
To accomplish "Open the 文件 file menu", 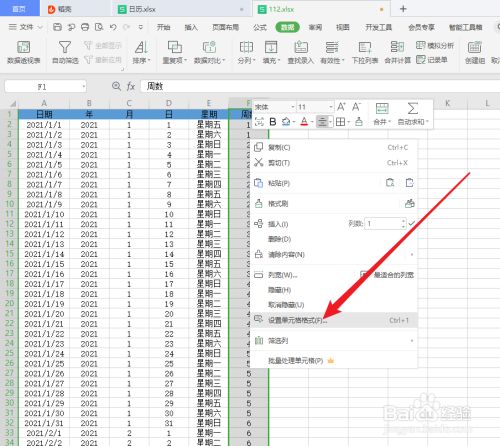I will (x=26, y=27).
